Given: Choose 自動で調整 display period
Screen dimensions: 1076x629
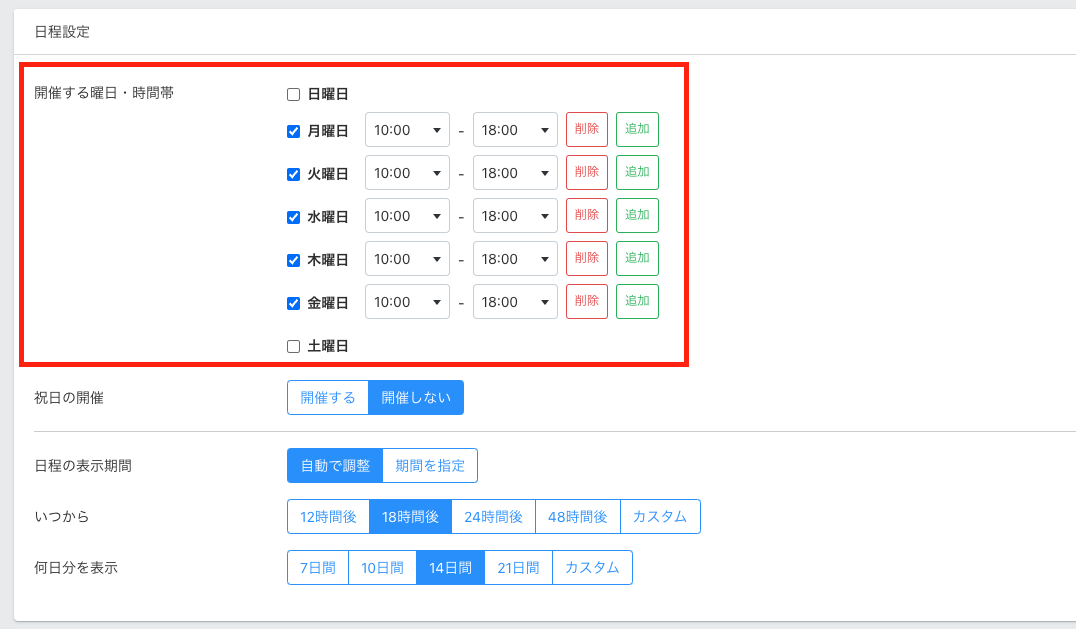Looking at the screenshot, I should point(335,465).
